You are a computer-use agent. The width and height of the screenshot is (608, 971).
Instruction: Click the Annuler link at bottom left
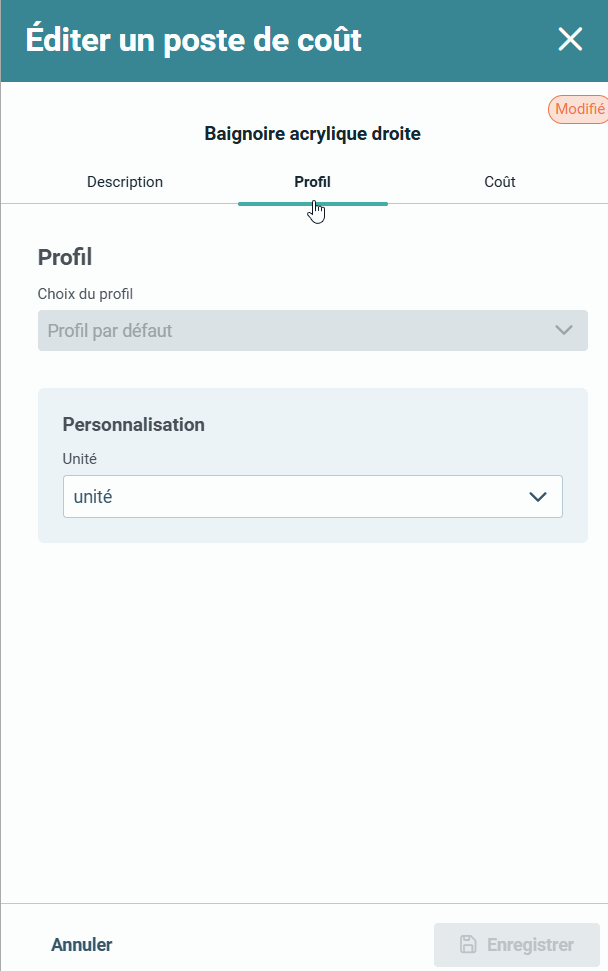(x=81, y=944)
